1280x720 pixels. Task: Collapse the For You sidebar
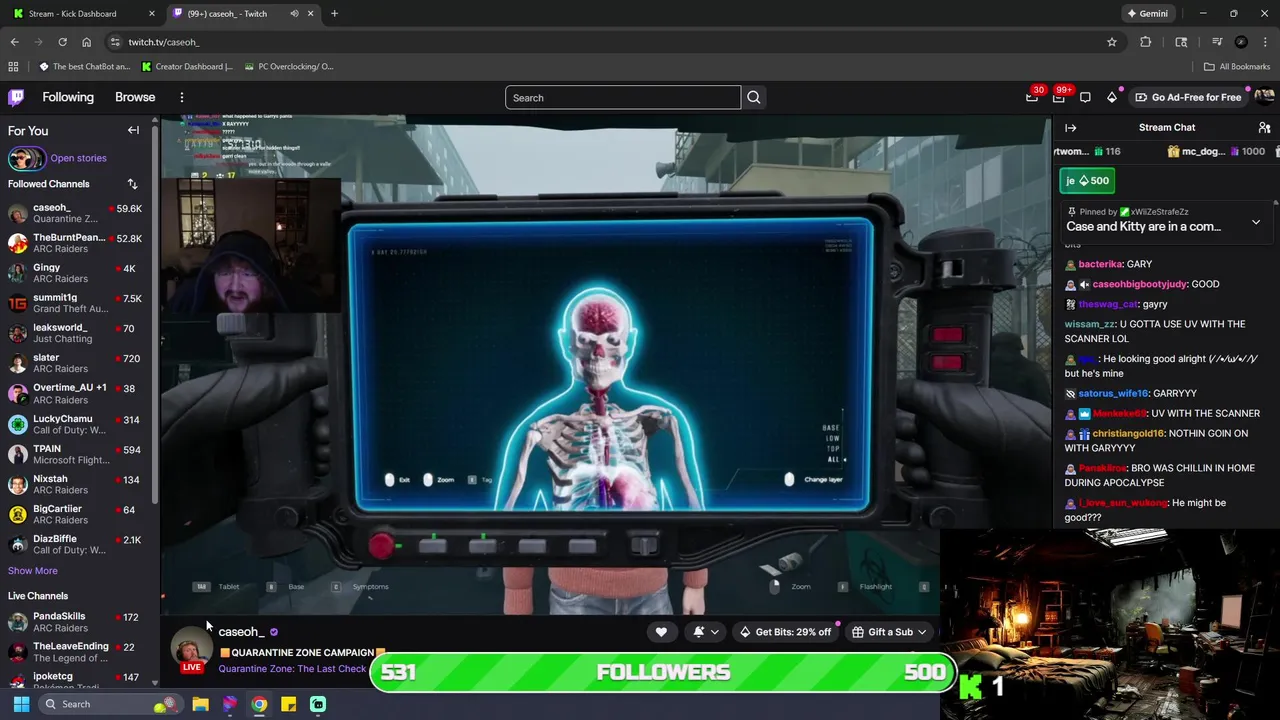(133, 130)
